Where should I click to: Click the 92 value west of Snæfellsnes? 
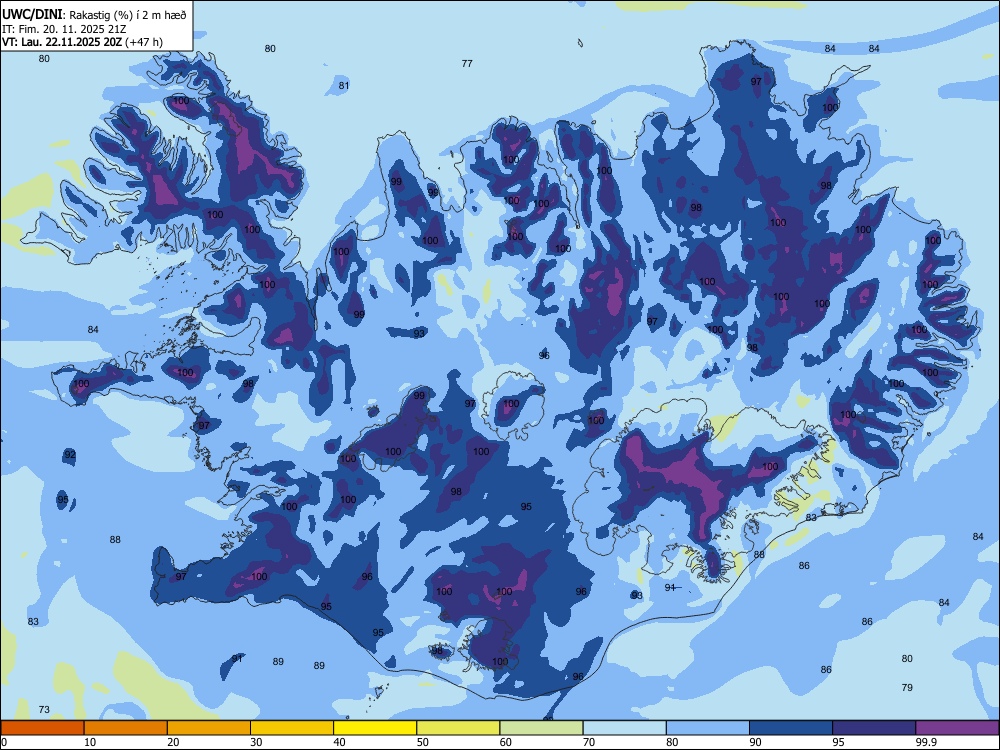(70, 455)
